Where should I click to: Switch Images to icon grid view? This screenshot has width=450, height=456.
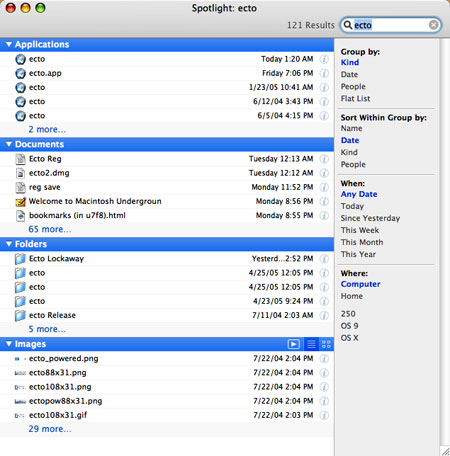[x=326, y=344]
